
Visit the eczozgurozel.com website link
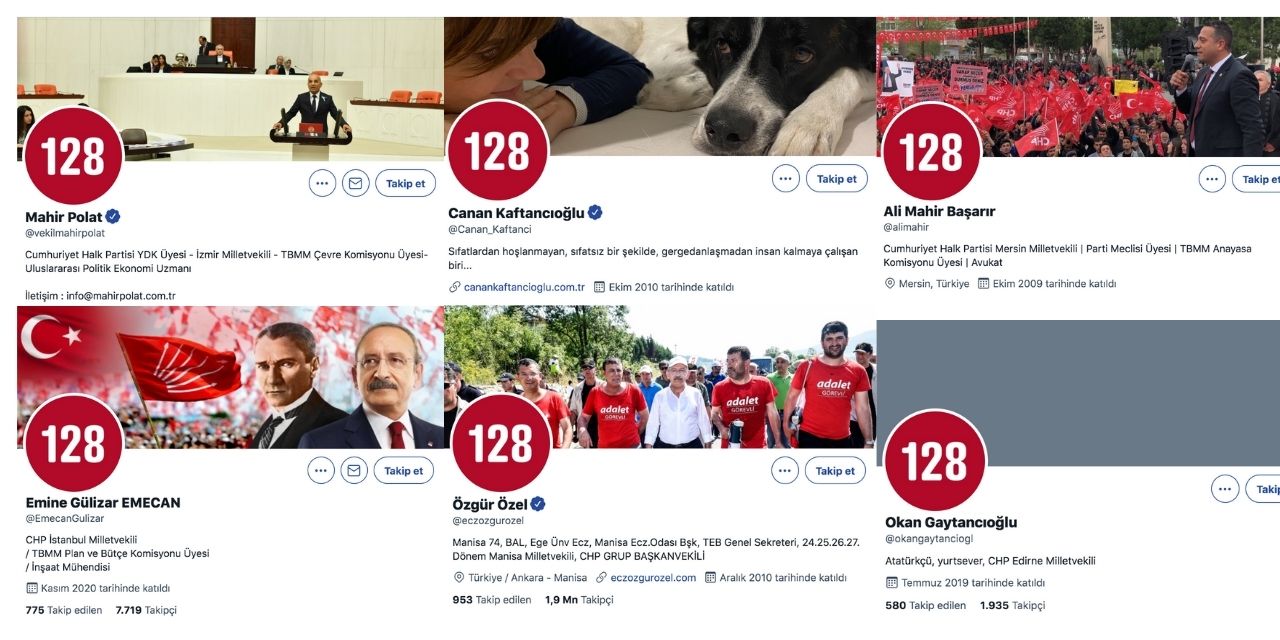point(646,577)
